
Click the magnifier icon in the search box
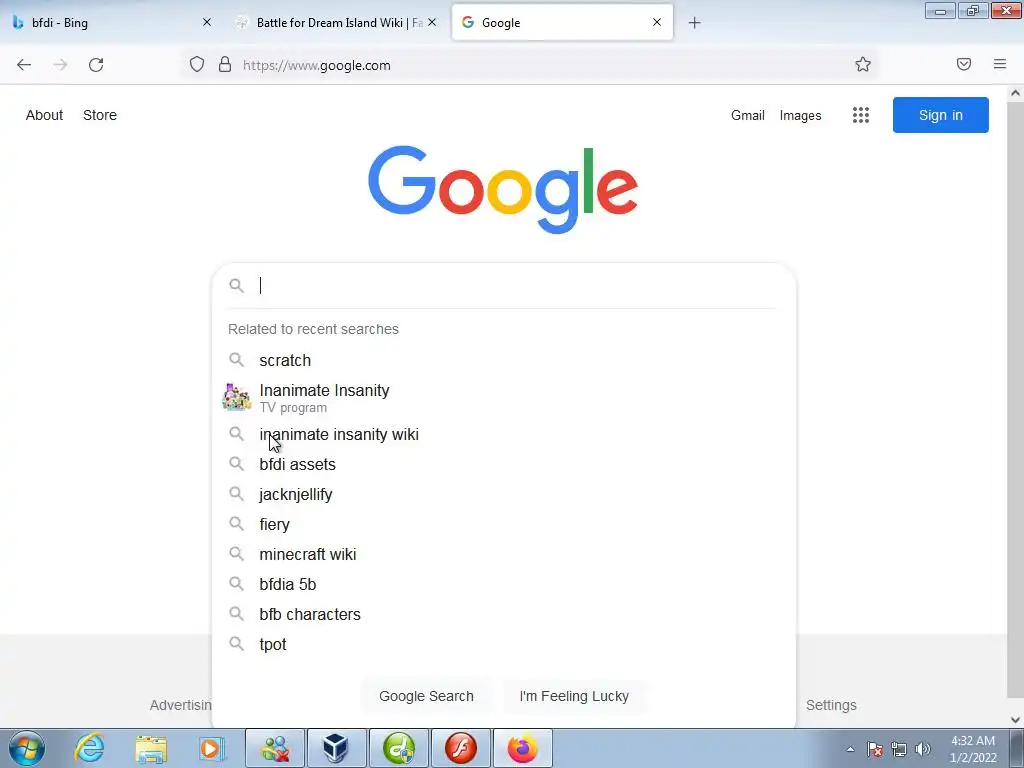pos(236,285)
